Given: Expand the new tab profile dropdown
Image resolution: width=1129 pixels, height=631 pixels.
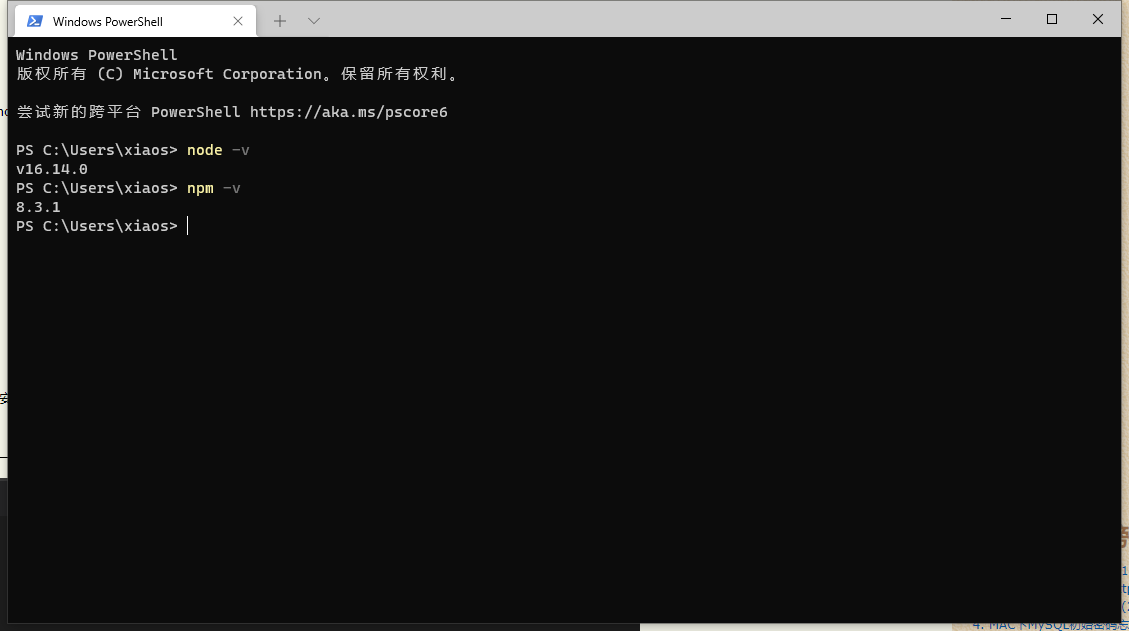Looking at the screenshot, I should [x=313, y=21].
